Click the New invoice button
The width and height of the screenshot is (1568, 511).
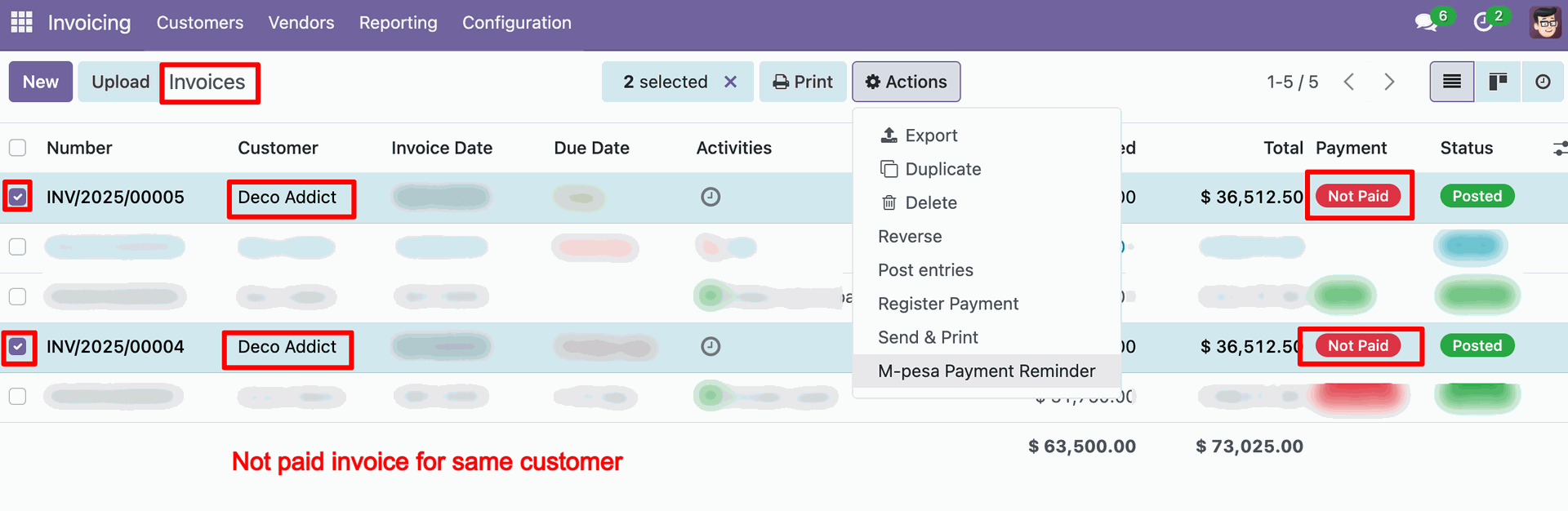[41, 82]
